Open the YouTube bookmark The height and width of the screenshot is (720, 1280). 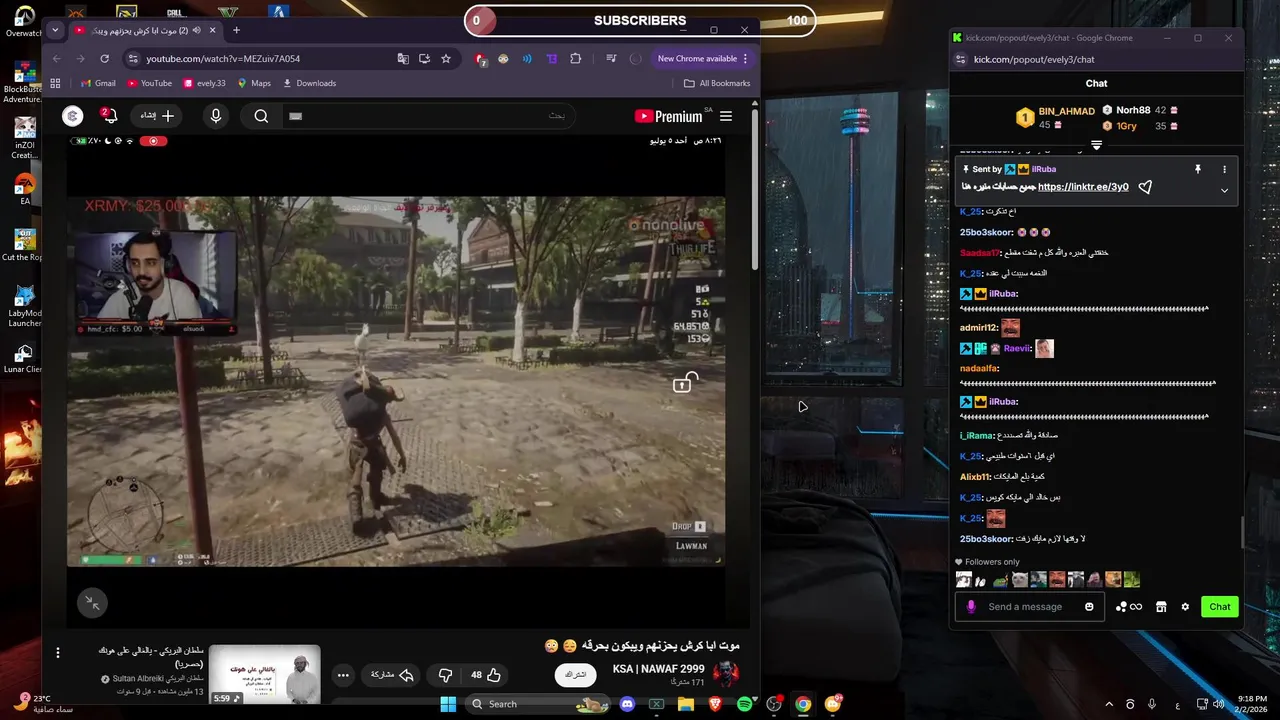[149, 83]
